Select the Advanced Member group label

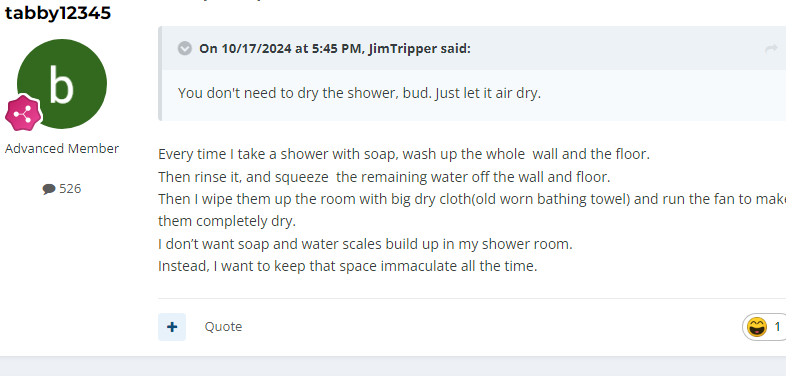tap(62, 148)
